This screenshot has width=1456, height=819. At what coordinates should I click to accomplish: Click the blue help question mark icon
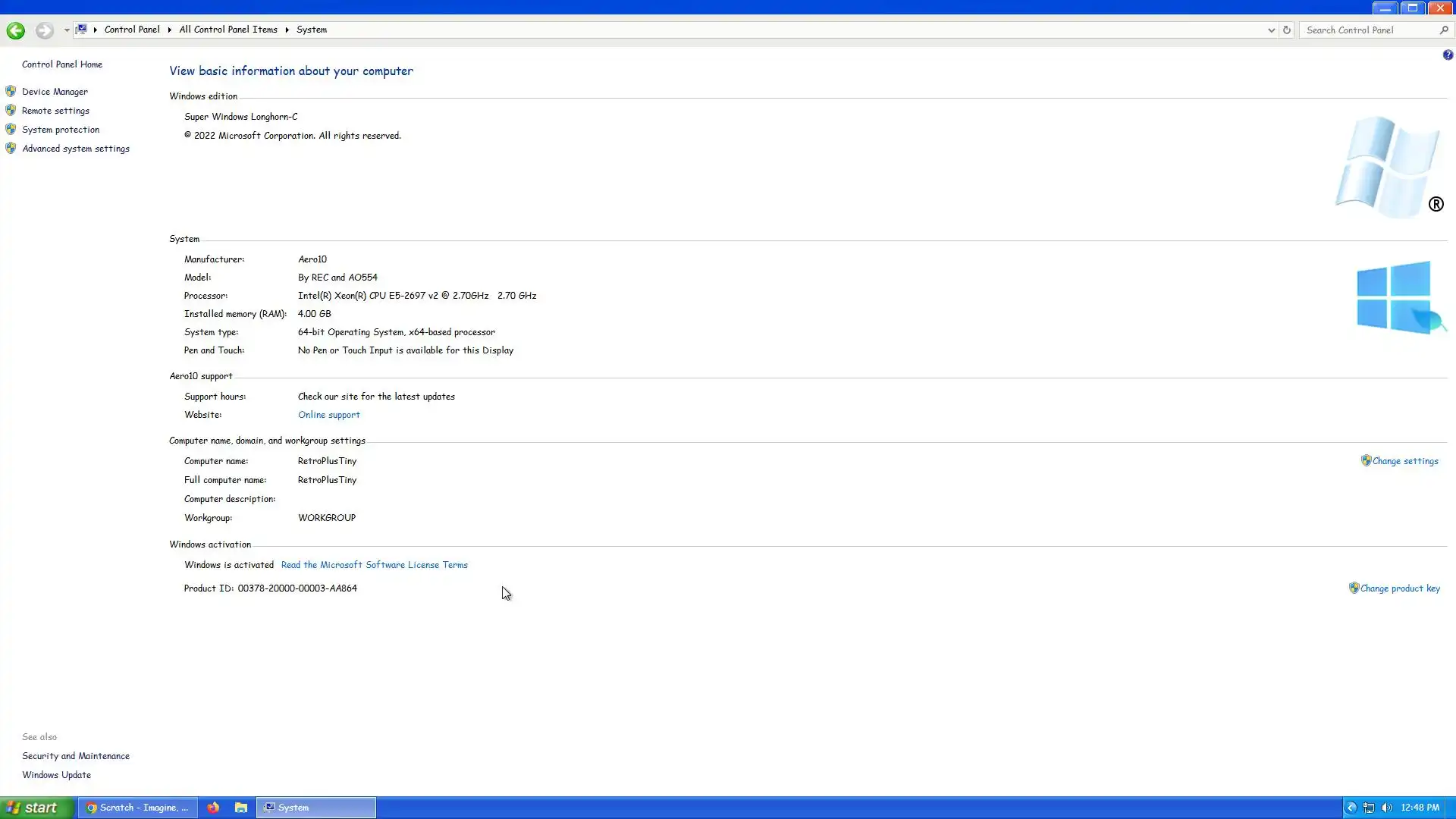click(x=1448, y=55)
